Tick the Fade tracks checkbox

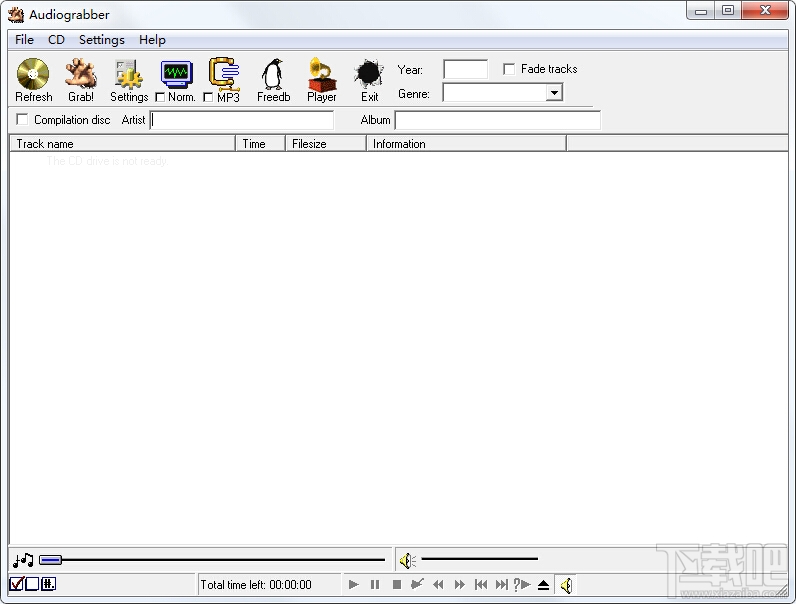509,69
